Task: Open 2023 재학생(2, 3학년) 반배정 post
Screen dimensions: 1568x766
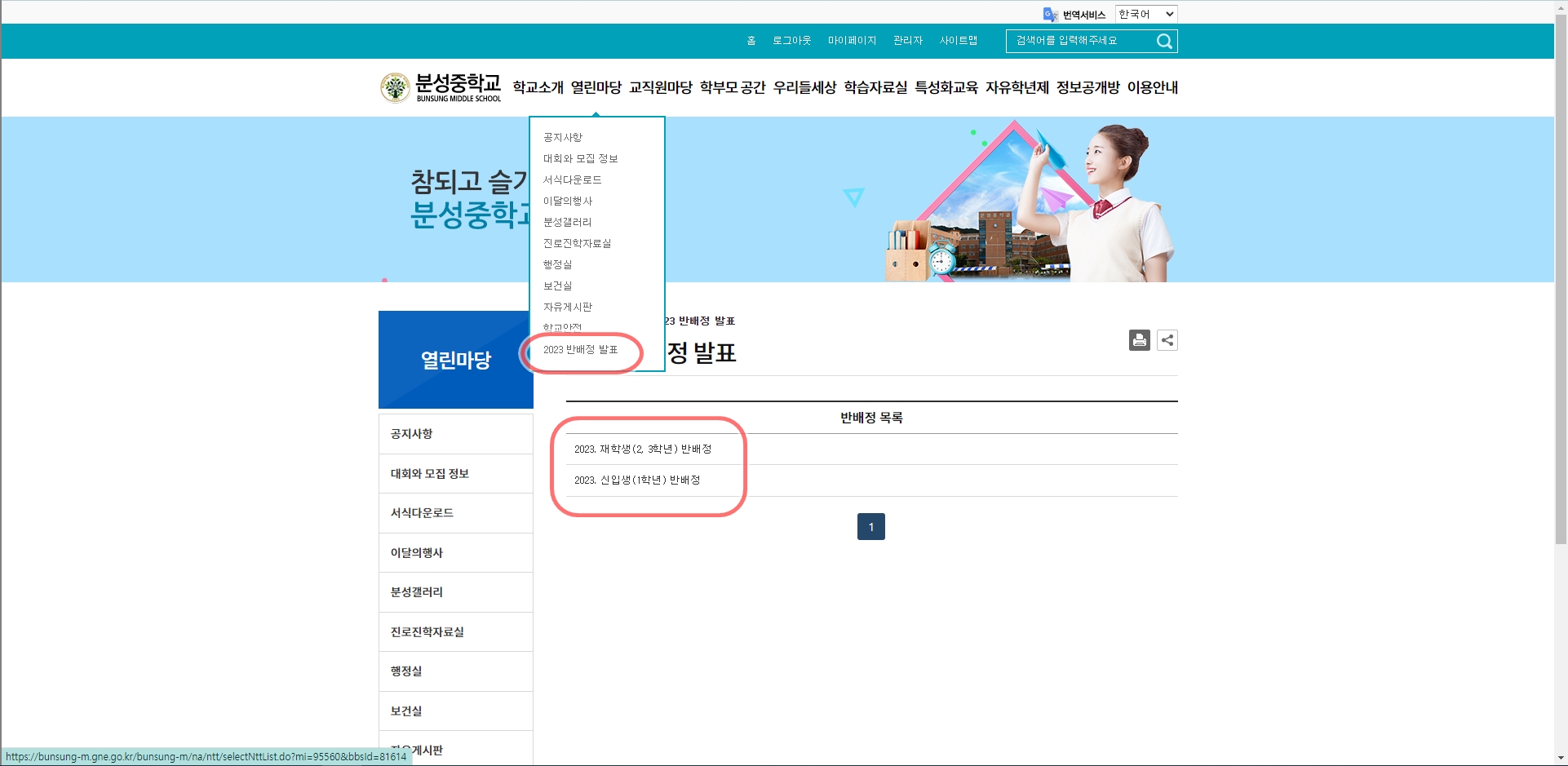Action: [x=642, y=449]
